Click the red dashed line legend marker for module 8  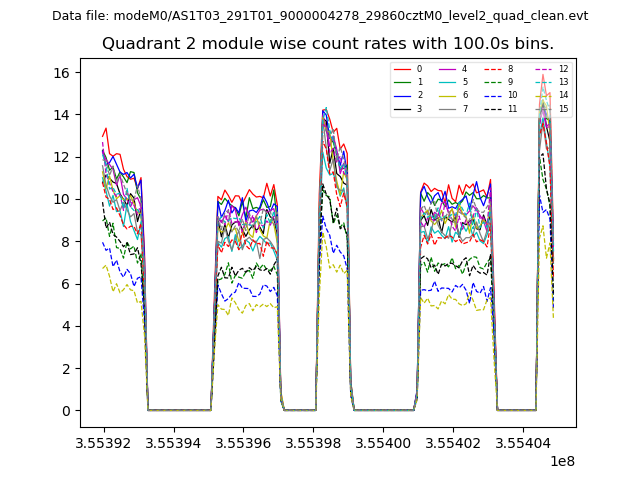click(494, 69)
